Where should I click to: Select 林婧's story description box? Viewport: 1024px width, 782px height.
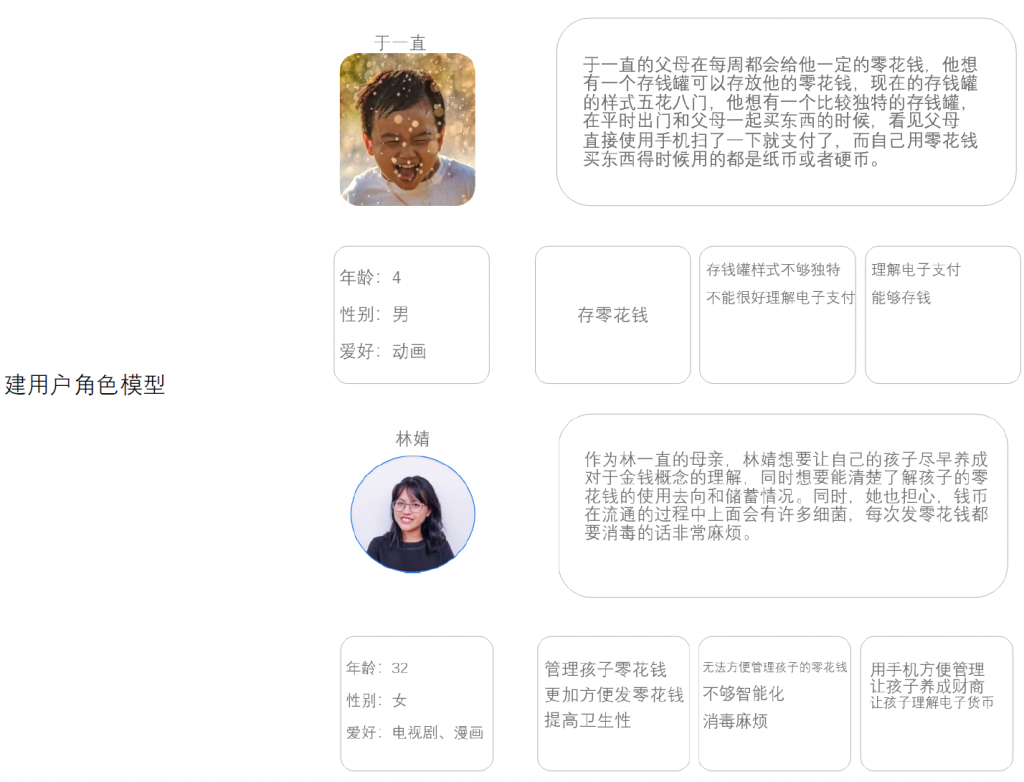783,506
